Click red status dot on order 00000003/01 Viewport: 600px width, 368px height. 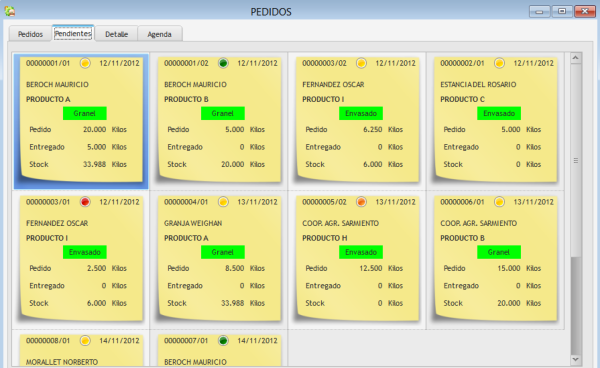click(85, 202)
